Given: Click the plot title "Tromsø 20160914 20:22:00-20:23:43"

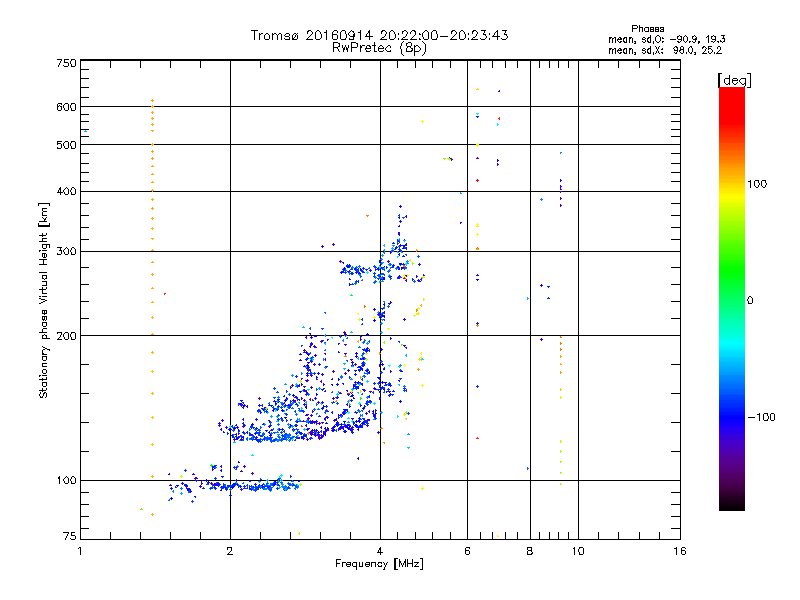Looking at the screenshot, I should [379, 35].
